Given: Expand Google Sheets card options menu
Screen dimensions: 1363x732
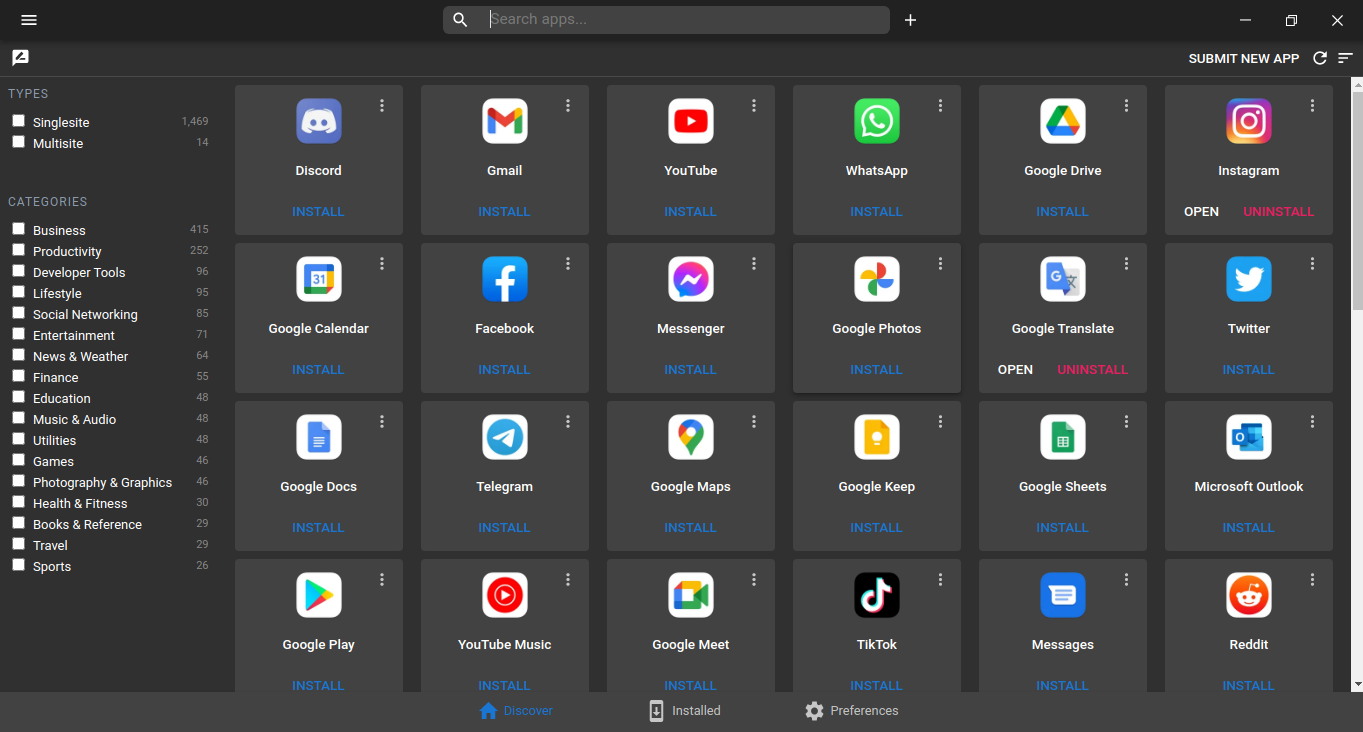Looking at the screenshot, I should coord(1126,422).
